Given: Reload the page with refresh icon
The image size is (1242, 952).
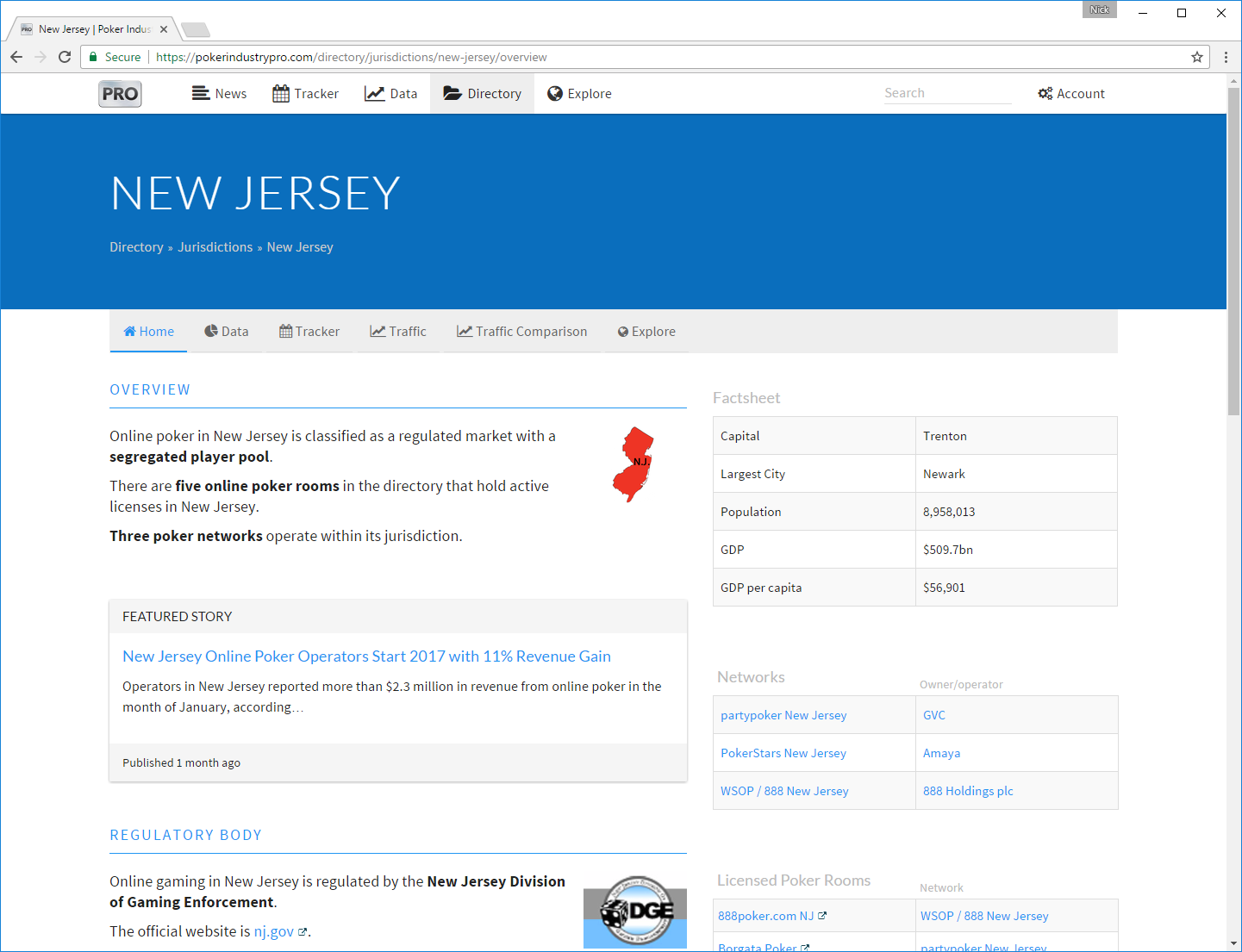Looking at the screenshot, I should click(x=65, y=57).
